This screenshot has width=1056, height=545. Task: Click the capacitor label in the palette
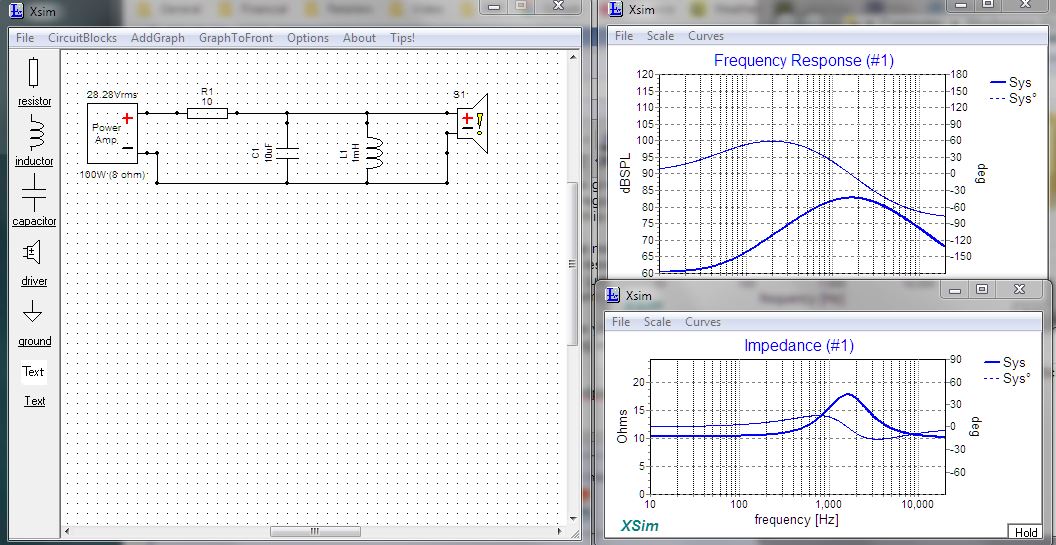(34, 221)
